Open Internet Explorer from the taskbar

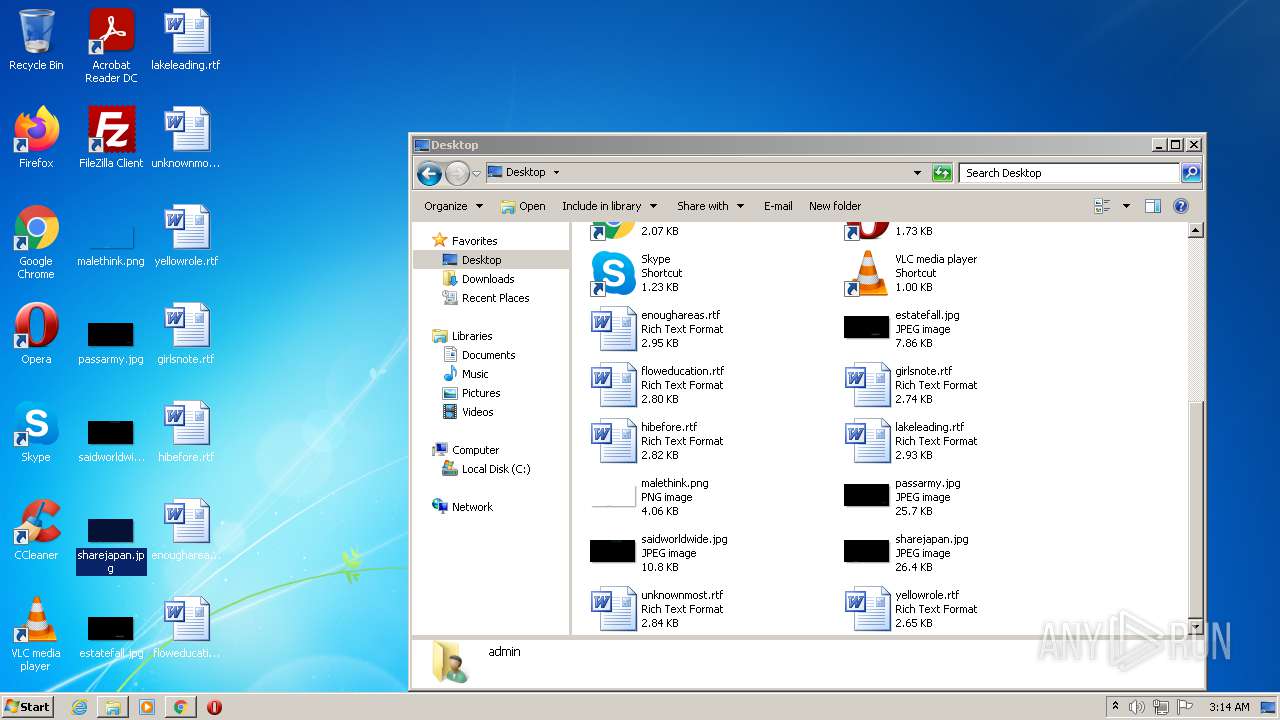[79, 707]
